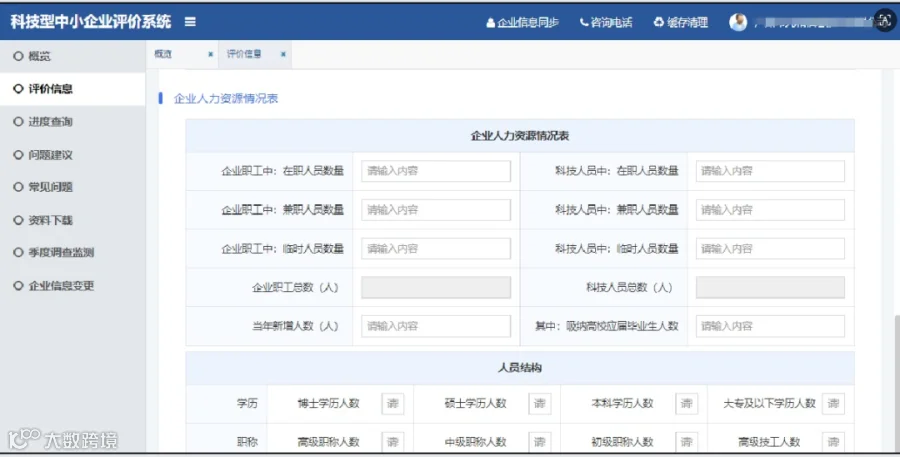Click the circle icon beside 企业信息变更

tap(18, 285)
